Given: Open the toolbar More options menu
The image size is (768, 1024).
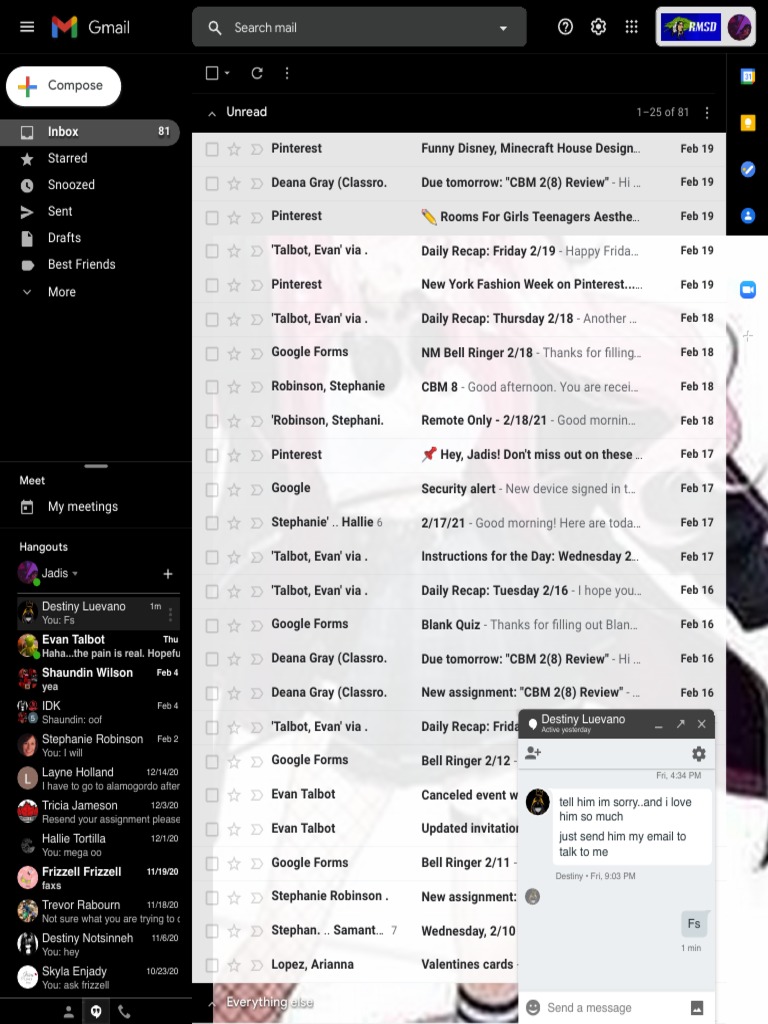Looking at the screenshot, I should pyautogui.click(x=287, y=73).
